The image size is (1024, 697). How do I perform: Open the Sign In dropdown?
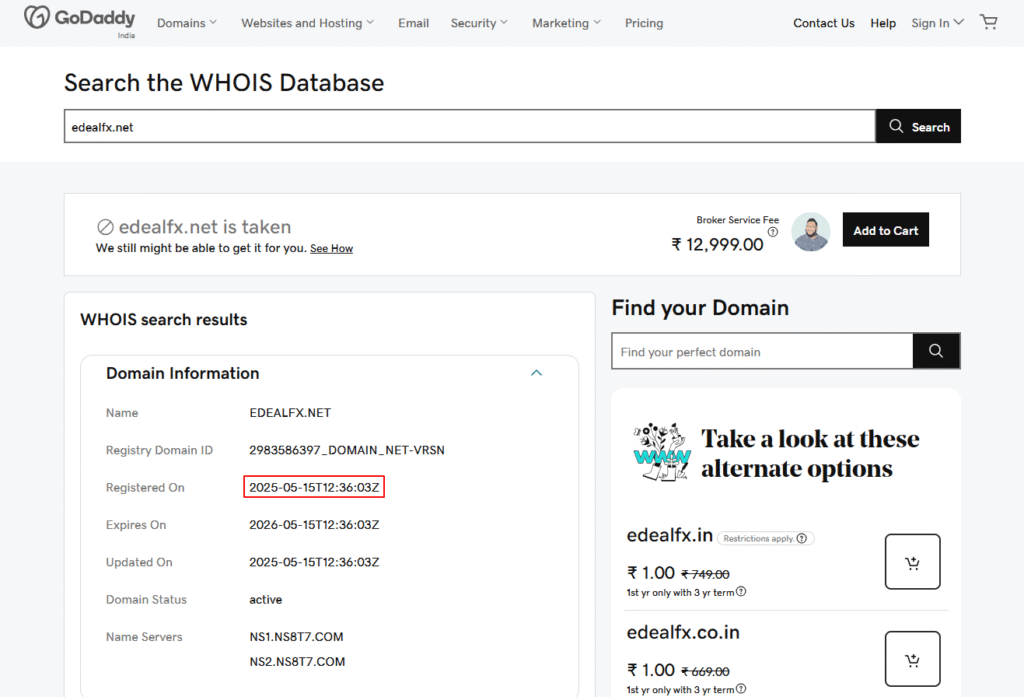937,23
